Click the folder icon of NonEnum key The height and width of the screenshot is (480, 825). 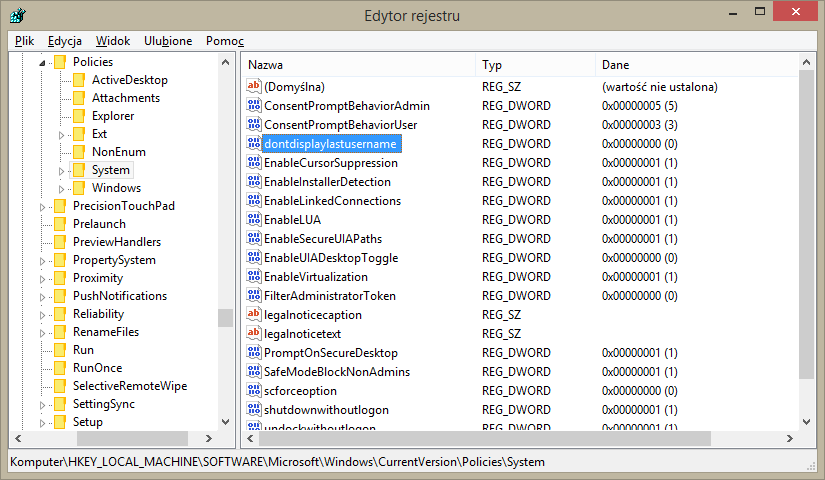click(79, 152)
